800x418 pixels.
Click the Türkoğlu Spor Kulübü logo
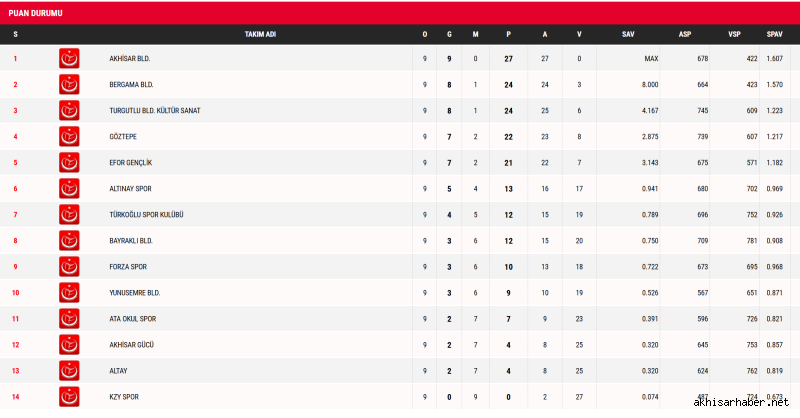coord(69,214)
